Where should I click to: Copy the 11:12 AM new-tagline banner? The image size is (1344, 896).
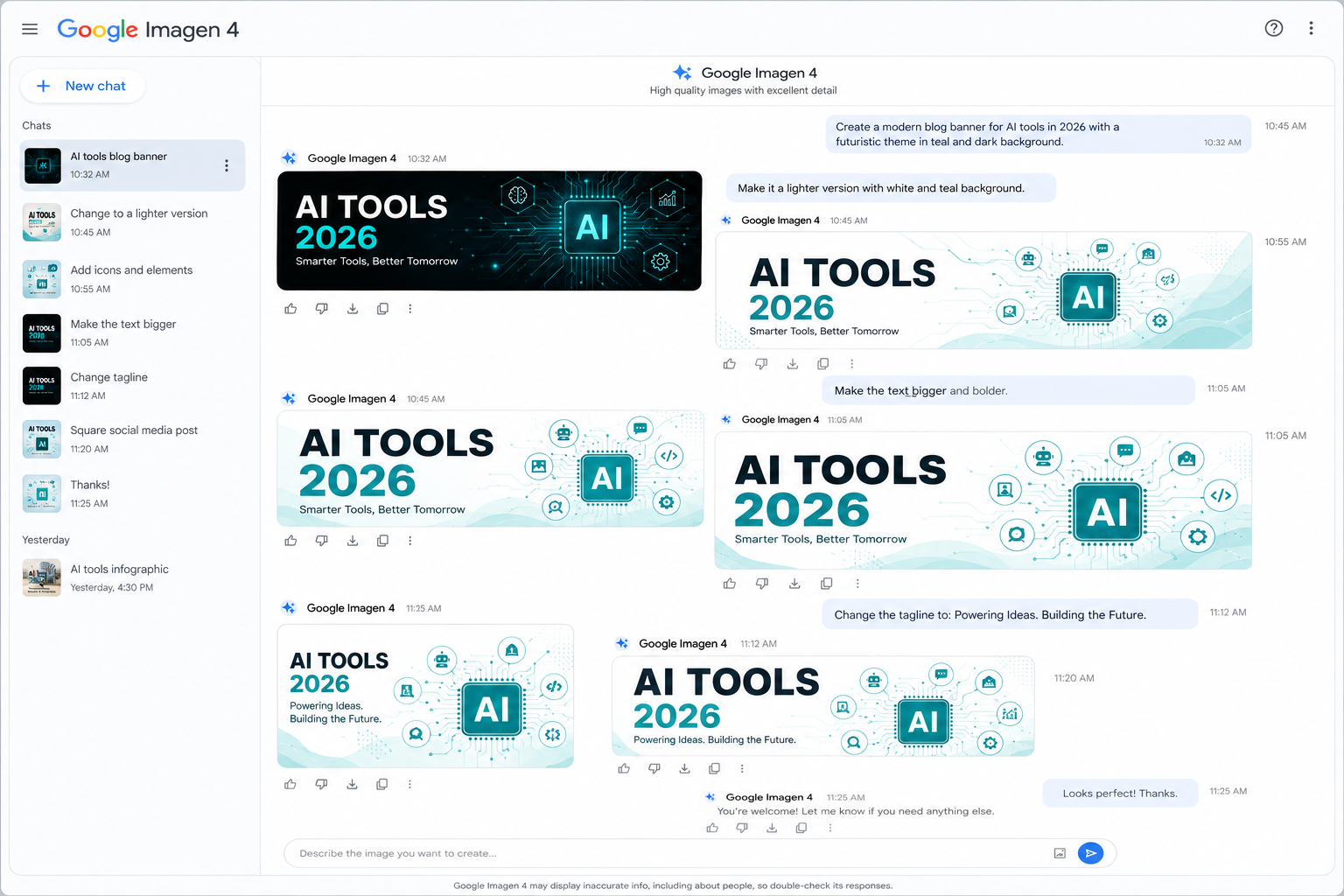tap(715, 769)
